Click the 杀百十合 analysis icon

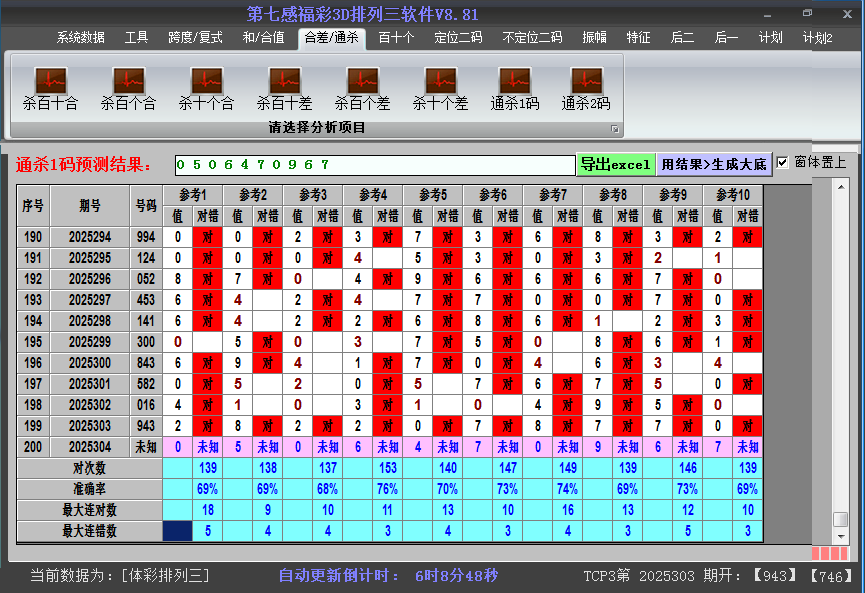pyautogui.click(x=50, y=82)
